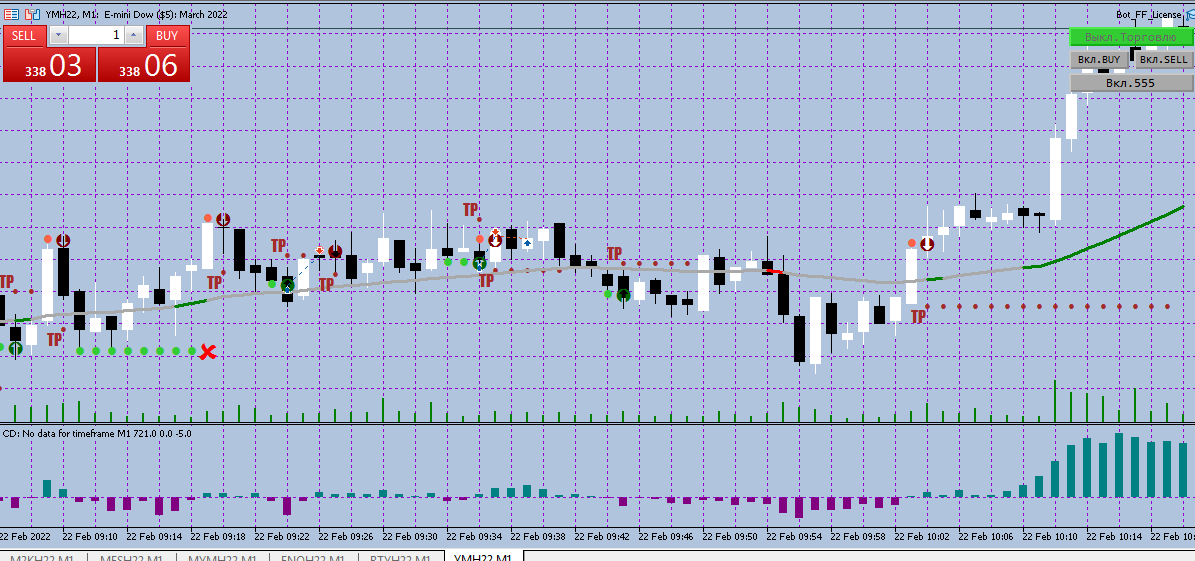Viewport: 1195px width, 561px height.
Task: Select the buy arrow marker near 09:42
Action: pyautogui.click(x=623, y=295)
